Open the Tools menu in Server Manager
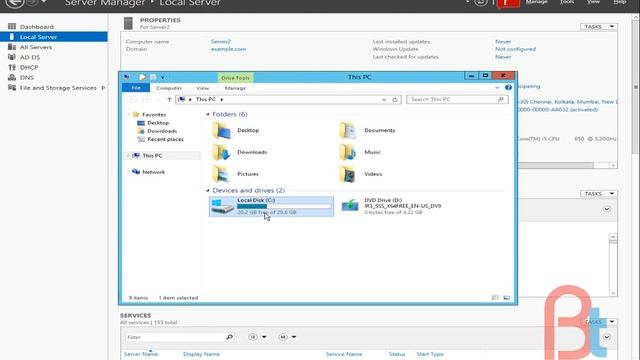 click(x=567, y=2)
